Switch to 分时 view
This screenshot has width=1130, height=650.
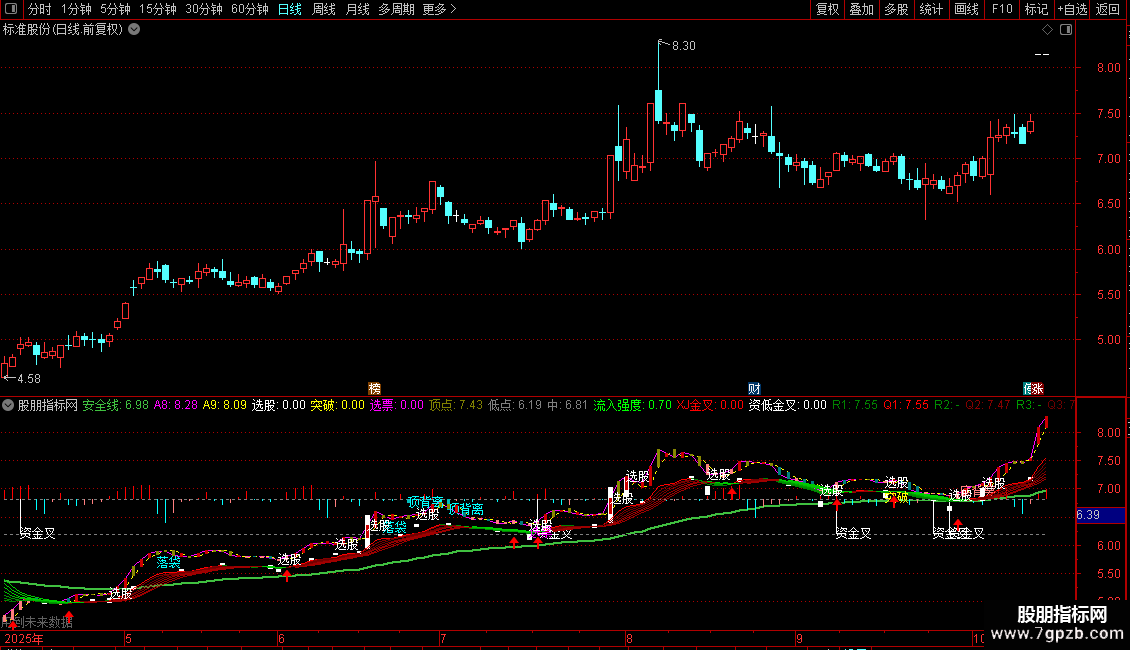(x=39, y=9)
